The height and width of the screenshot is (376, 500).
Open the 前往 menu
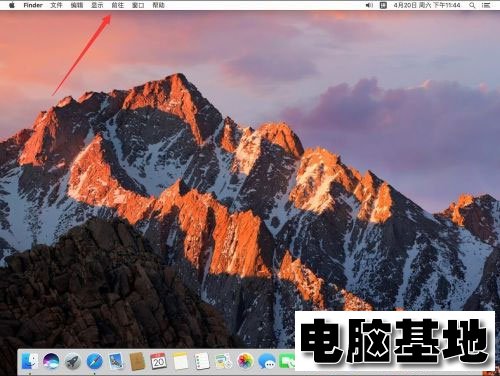click(117, 5)
